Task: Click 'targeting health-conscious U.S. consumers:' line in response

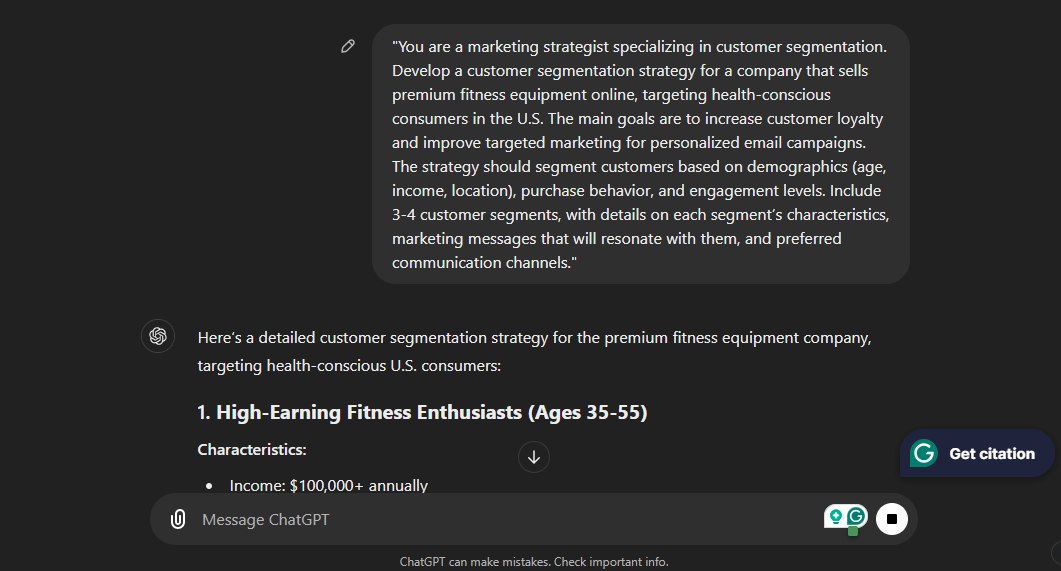Action: coord(349,366)
